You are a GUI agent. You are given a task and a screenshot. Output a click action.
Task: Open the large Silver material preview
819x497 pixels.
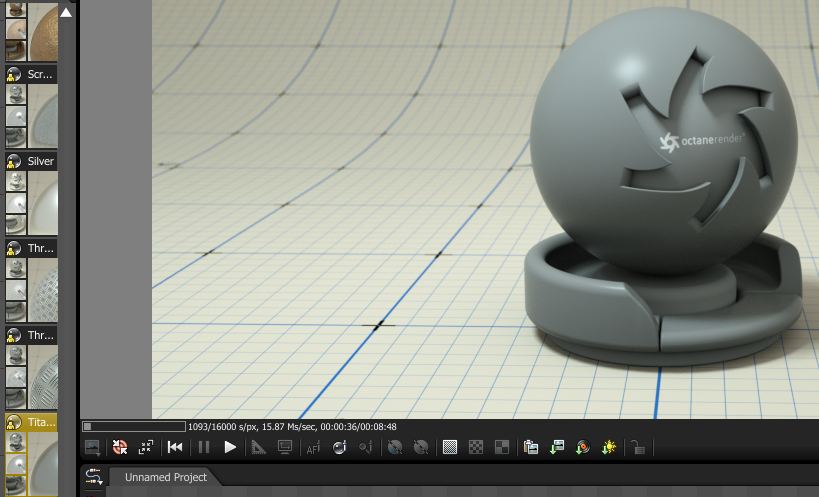tap(43, 203)
